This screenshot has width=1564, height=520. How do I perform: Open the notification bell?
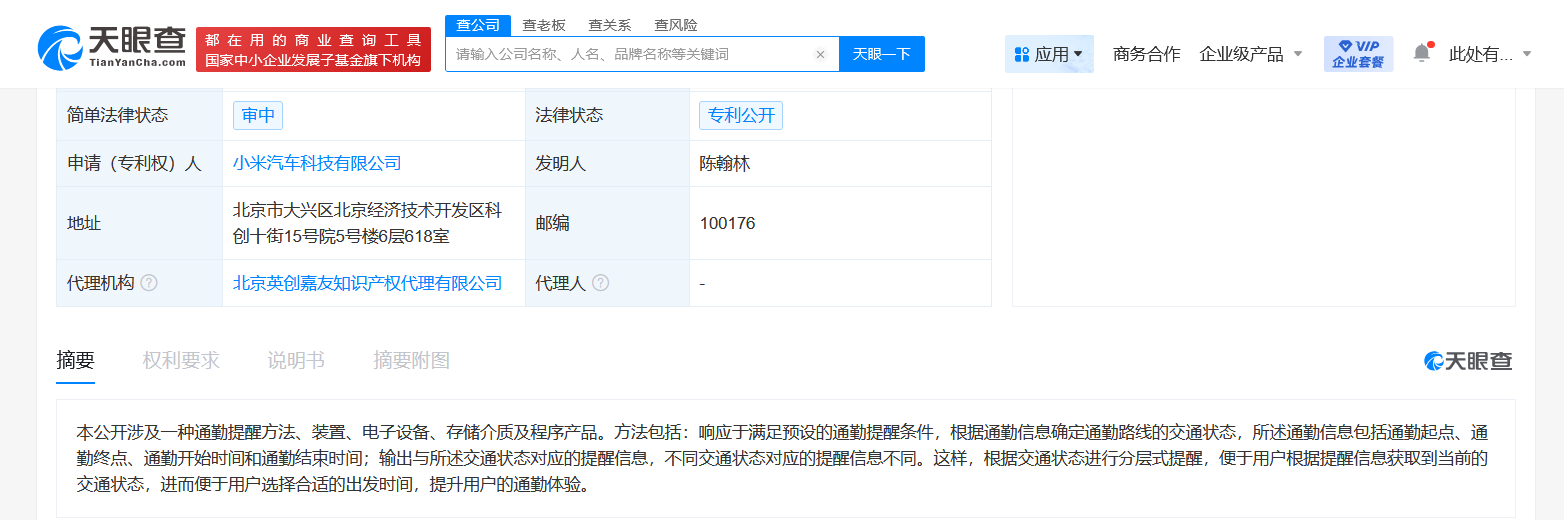tap(1421, 53)
